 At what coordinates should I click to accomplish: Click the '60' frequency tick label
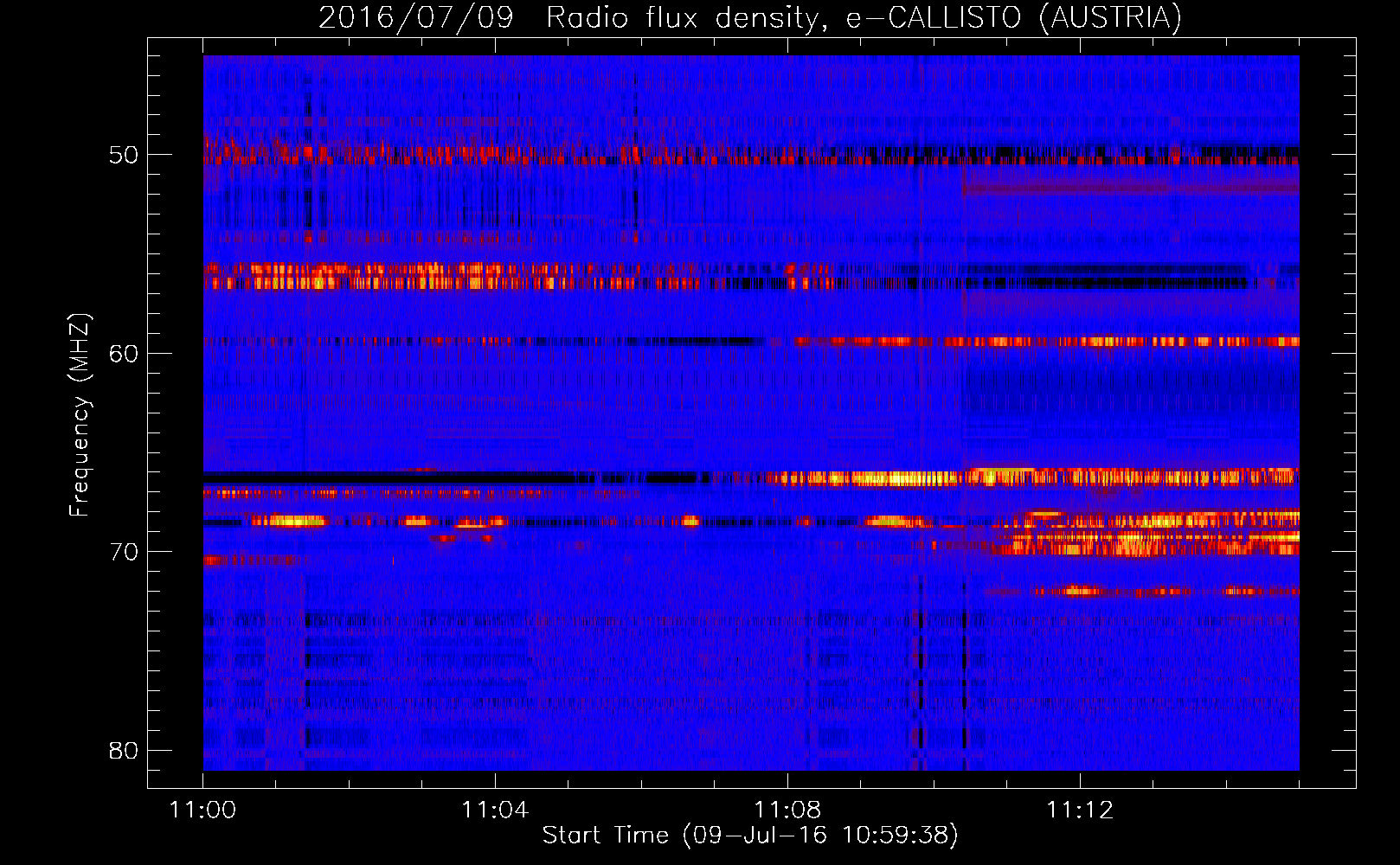coord(124,354)
